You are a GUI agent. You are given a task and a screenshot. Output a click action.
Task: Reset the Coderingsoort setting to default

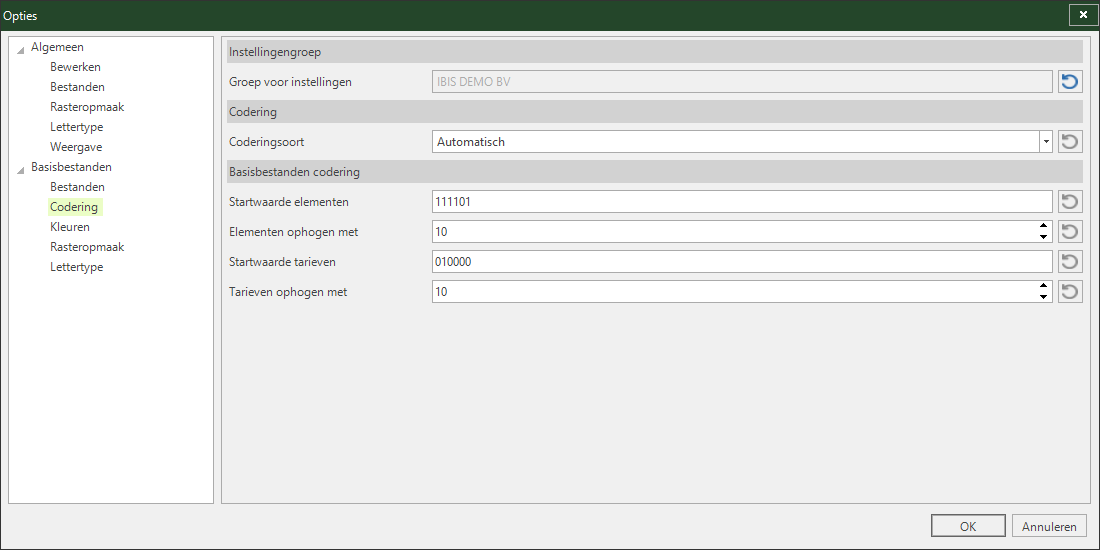(x=1070, y=142)
